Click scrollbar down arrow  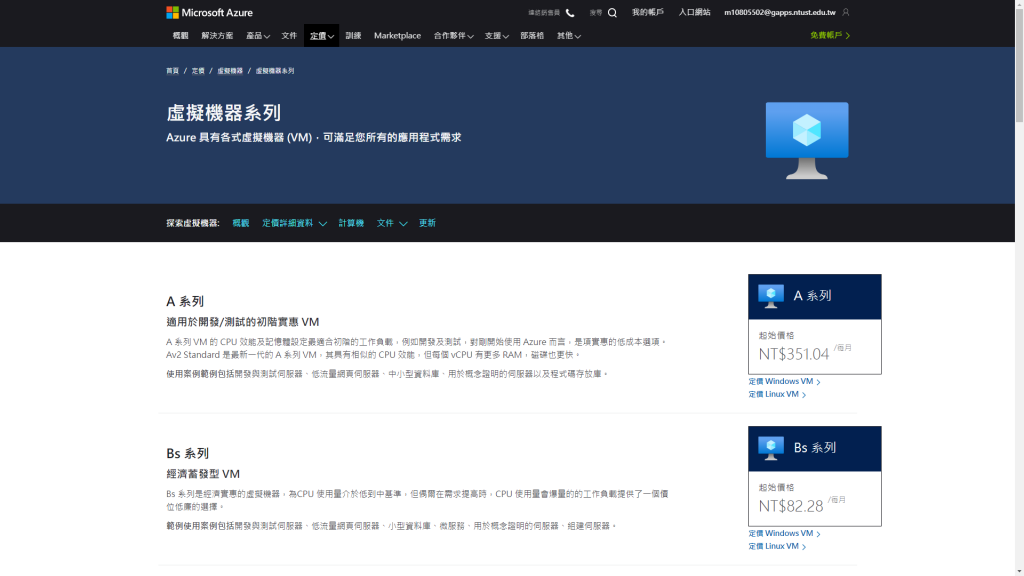(1019, 571)
